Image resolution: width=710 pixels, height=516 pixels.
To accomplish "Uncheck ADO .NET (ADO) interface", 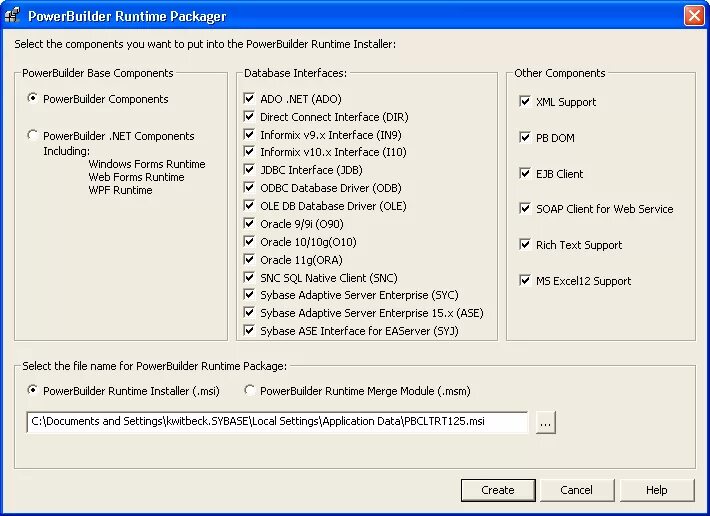I will (250, 99).
